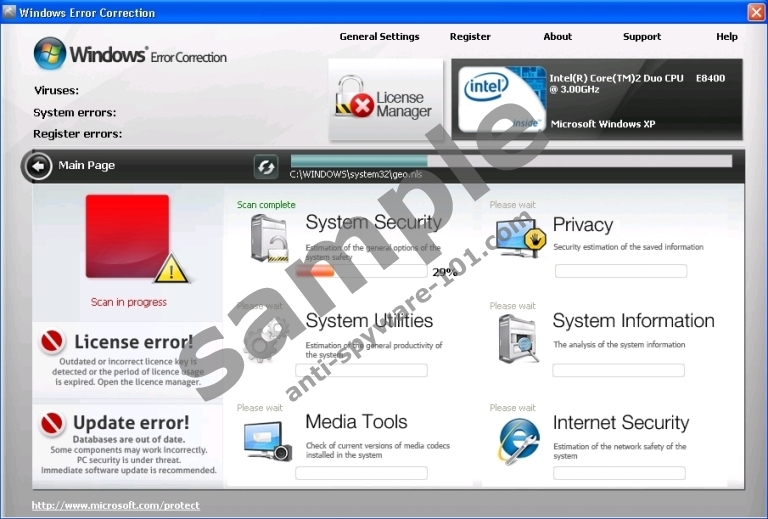Close the Windows Error Correction window
The width and height of the screenshot is (768, 519).
[755, 12]
